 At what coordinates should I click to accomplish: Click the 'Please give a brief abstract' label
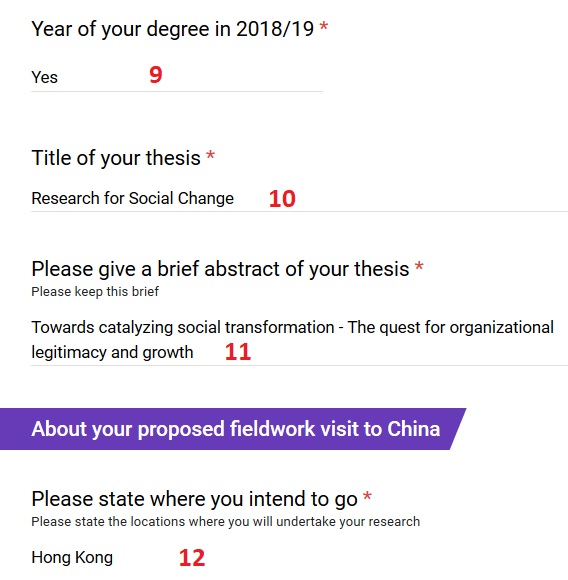tap(220, 269)
